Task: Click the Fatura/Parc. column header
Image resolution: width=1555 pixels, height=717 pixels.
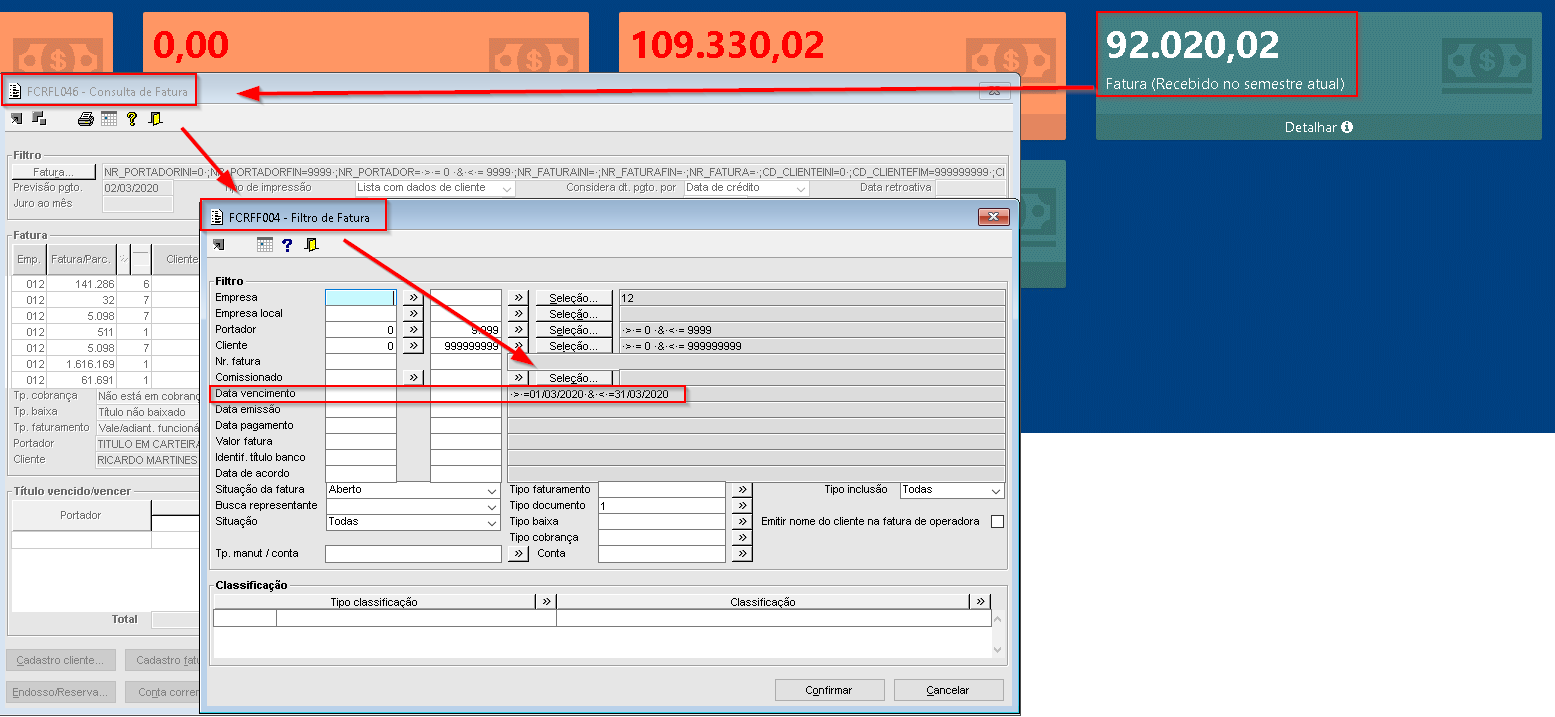Action: (x=81, y=259)
